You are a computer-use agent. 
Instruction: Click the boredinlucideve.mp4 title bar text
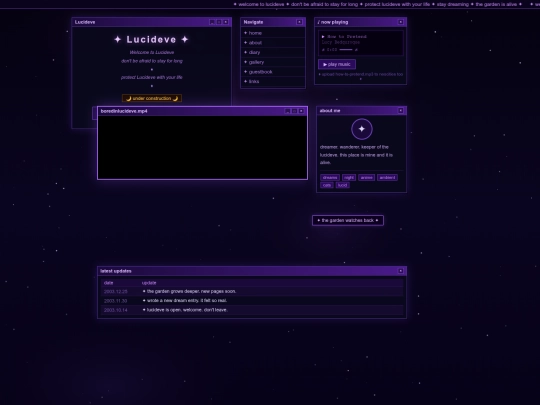124,111
